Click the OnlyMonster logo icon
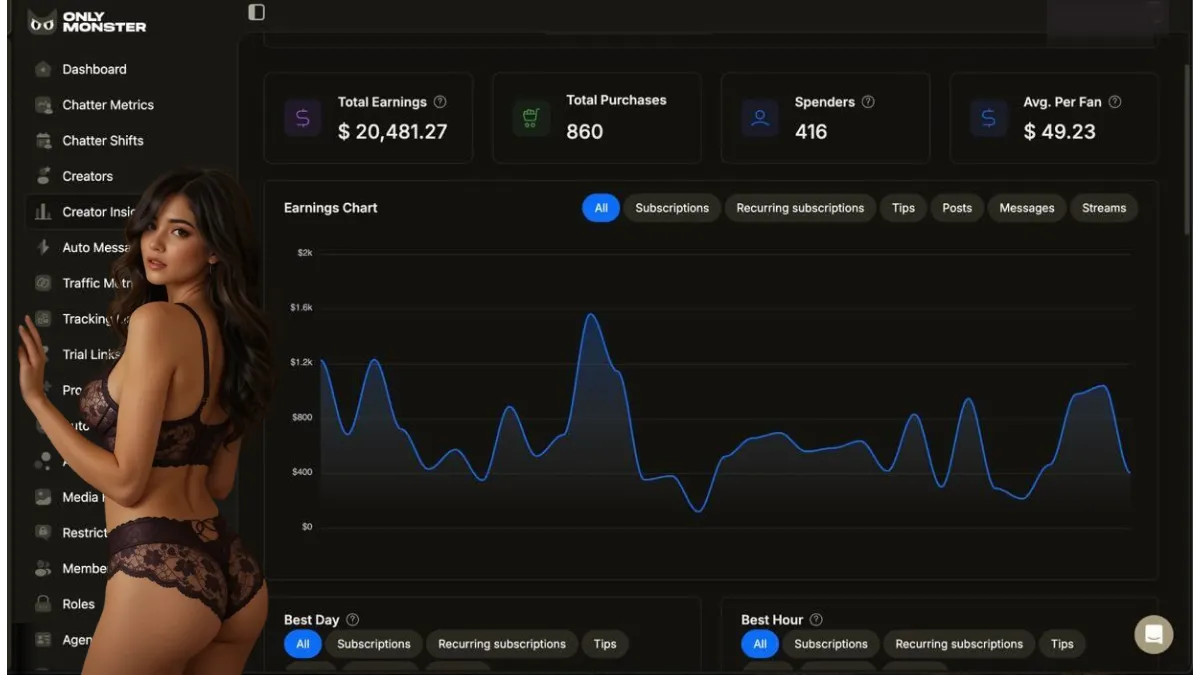 coord(42,22)
